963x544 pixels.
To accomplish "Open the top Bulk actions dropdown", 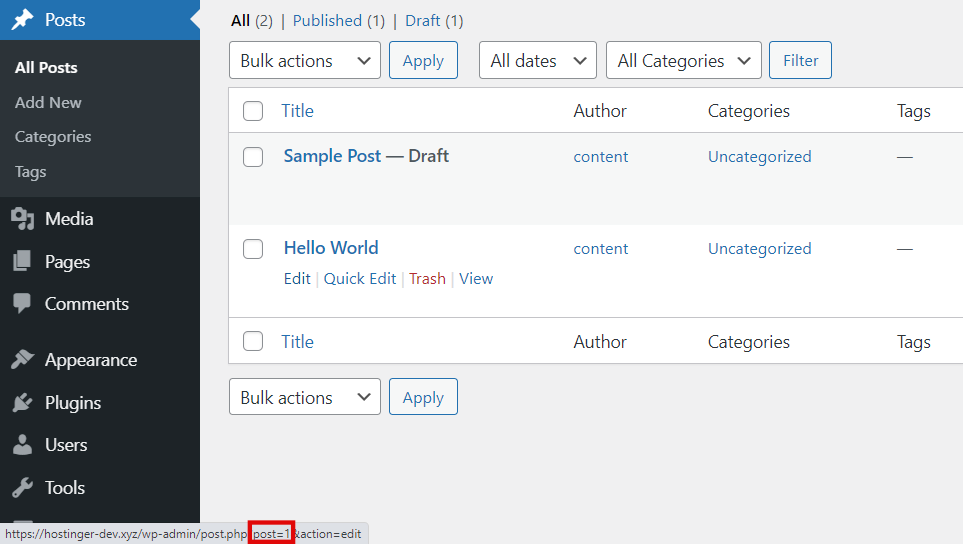I will coord(304,61).
